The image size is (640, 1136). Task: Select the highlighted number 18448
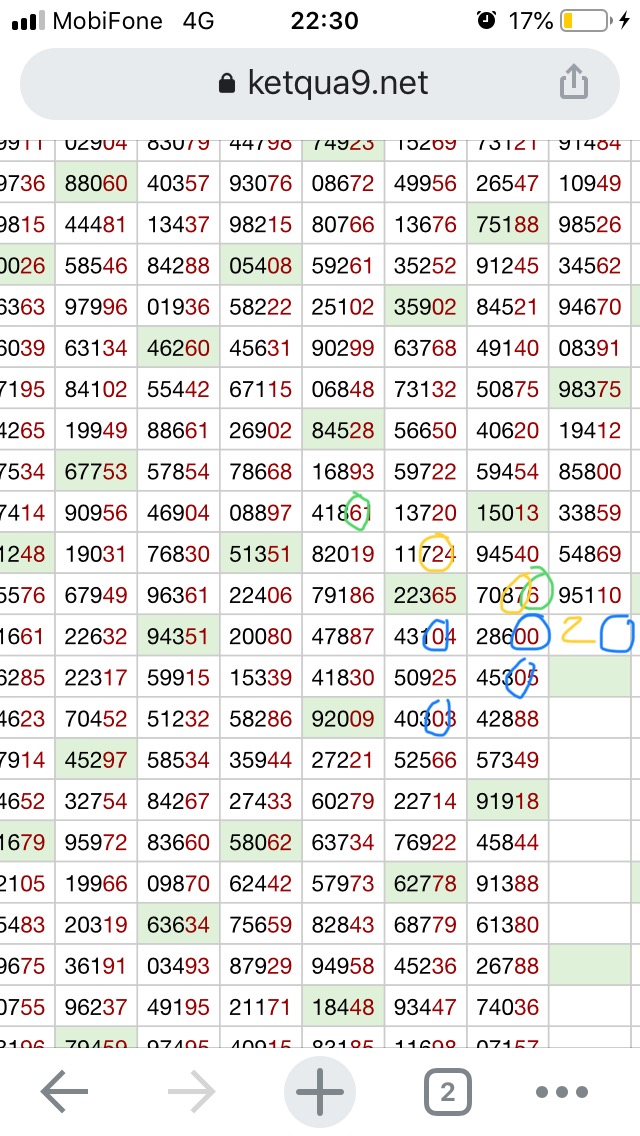point(343,1007)
